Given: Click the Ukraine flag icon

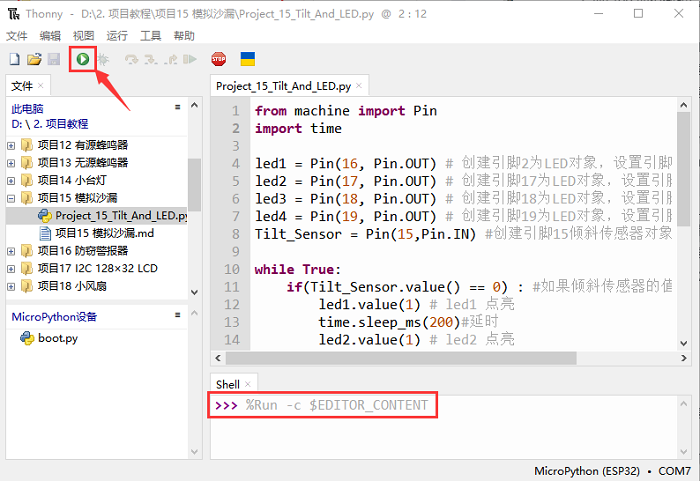Looking at the screenshot, I should point(247,60).
